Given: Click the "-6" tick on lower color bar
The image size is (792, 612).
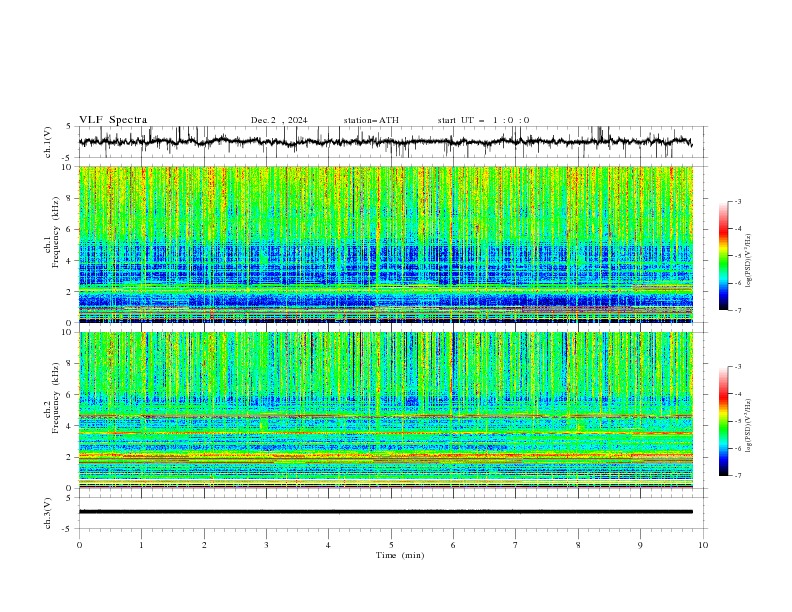Looking at the screenshot, I should 738,448.
